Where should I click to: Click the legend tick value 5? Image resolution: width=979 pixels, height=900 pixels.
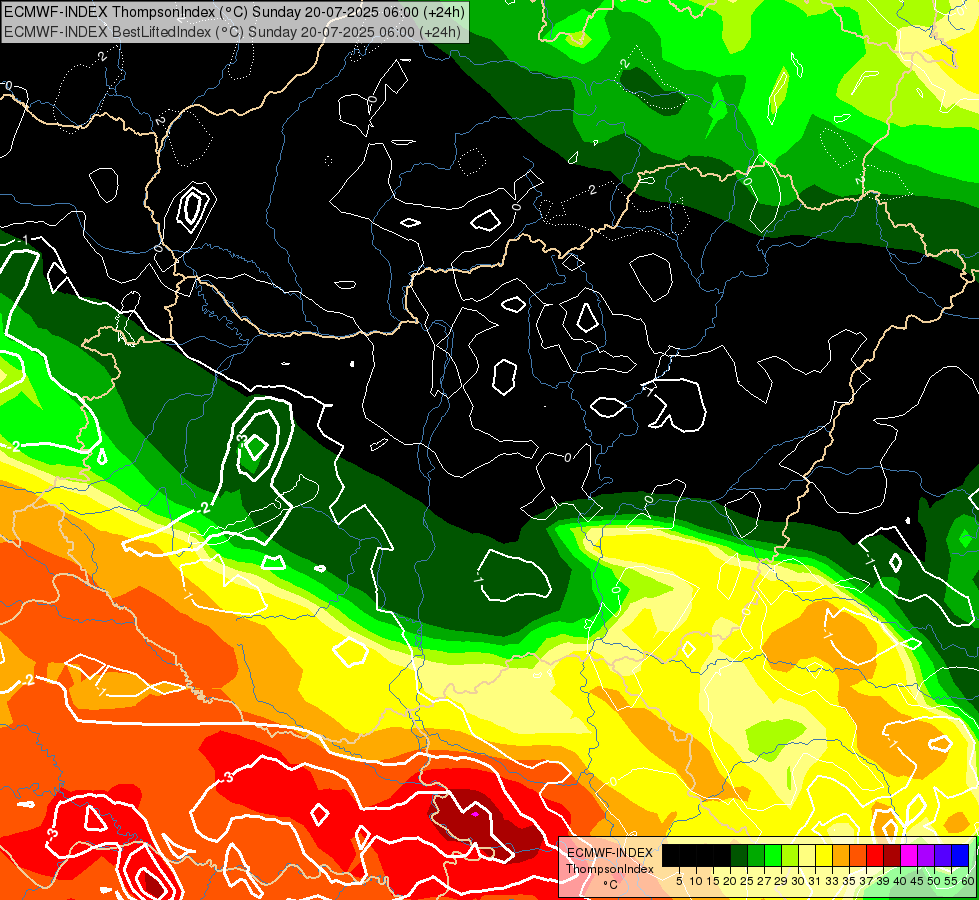coord(679,881)
